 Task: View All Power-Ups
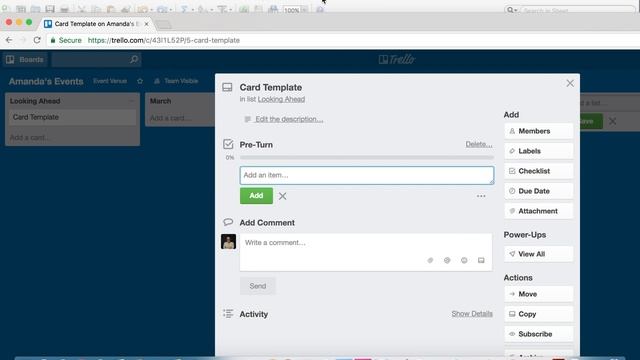coord(538,254)
